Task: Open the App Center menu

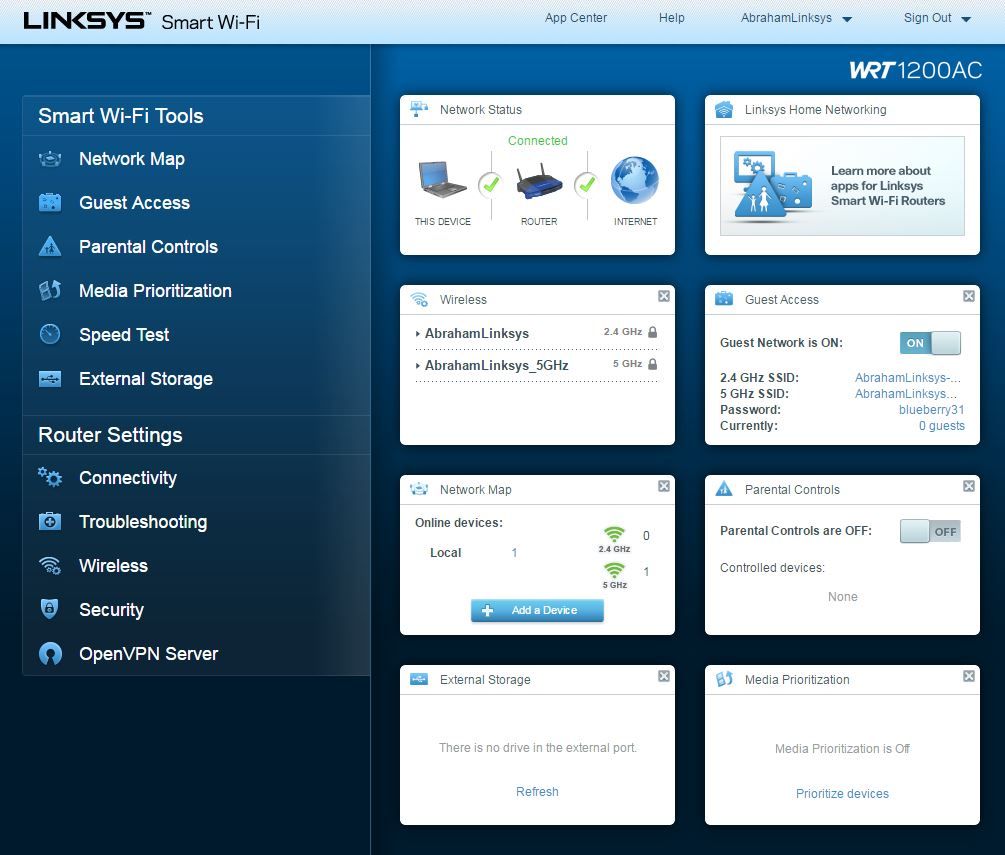Action: [x=575, y=18]
